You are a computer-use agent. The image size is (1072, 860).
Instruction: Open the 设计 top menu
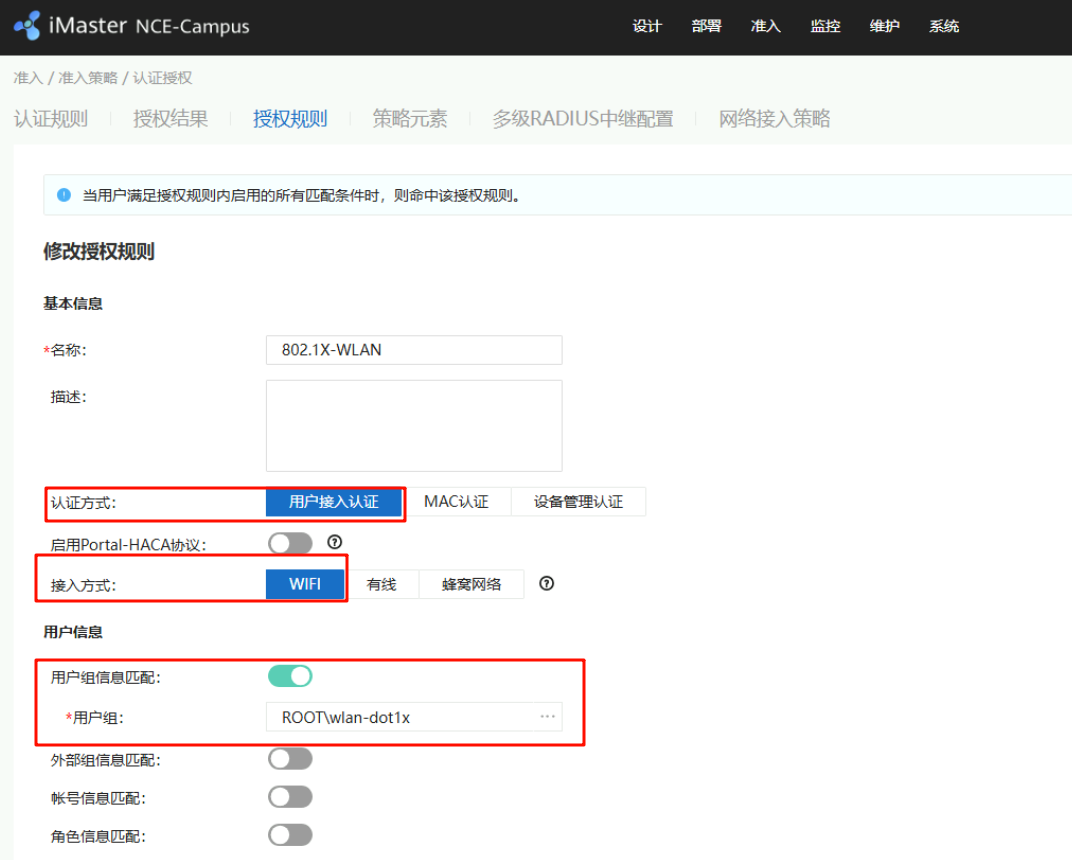(647, 26)
